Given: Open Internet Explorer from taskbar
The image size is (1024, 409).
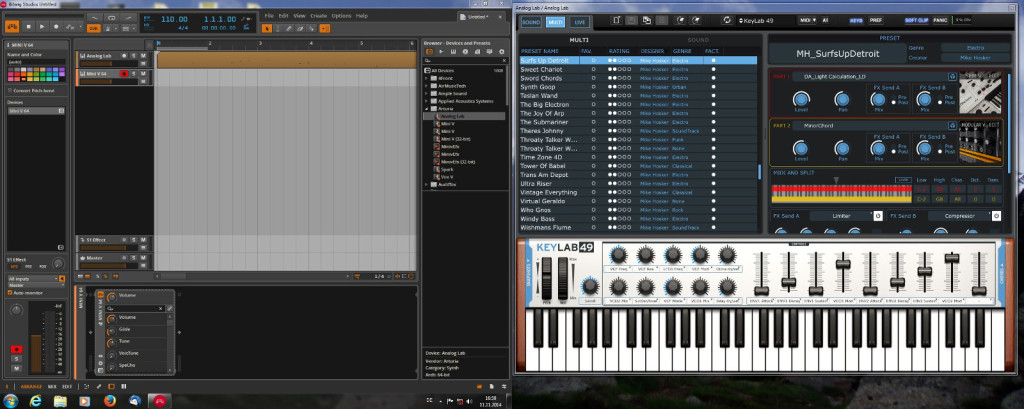Looking at the screenshot, I should [37, 400].
